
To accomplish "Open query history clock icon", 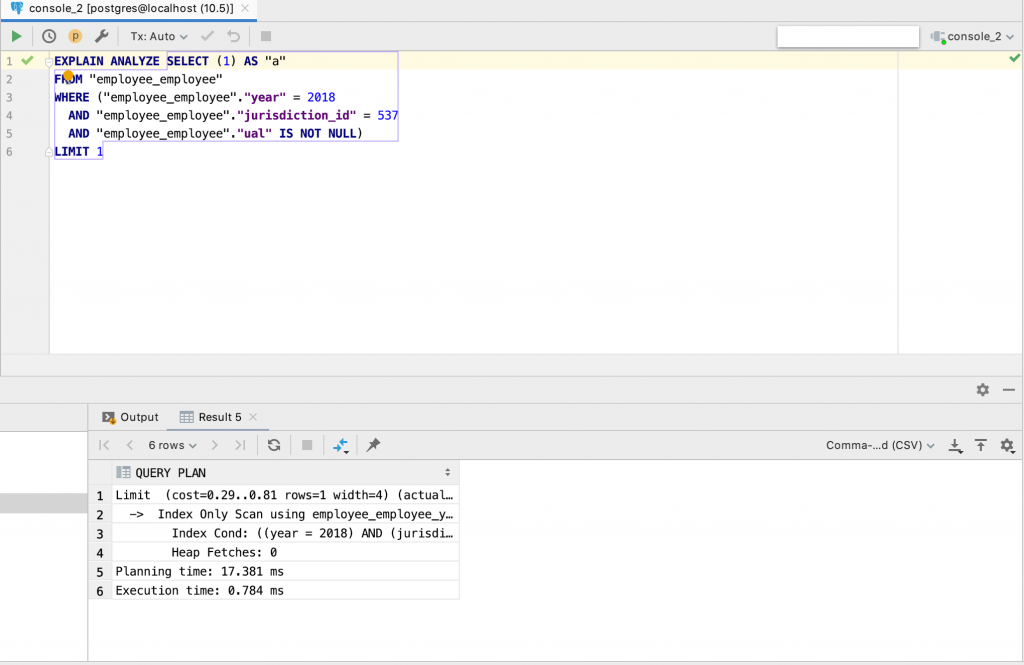I will point(49,37).
